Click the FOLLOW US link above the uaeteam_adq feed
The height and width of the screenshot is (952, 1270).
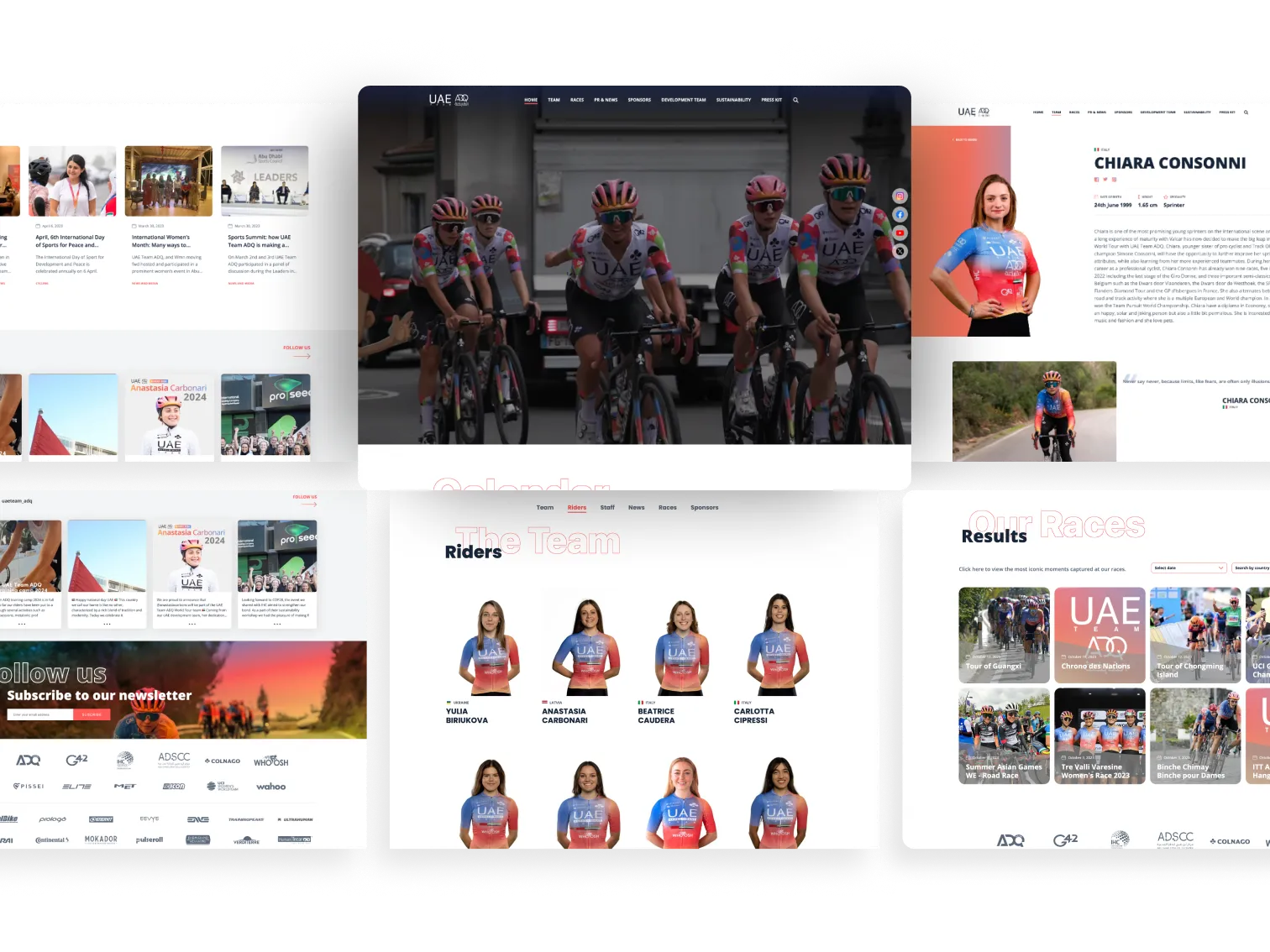pos(305,497)
